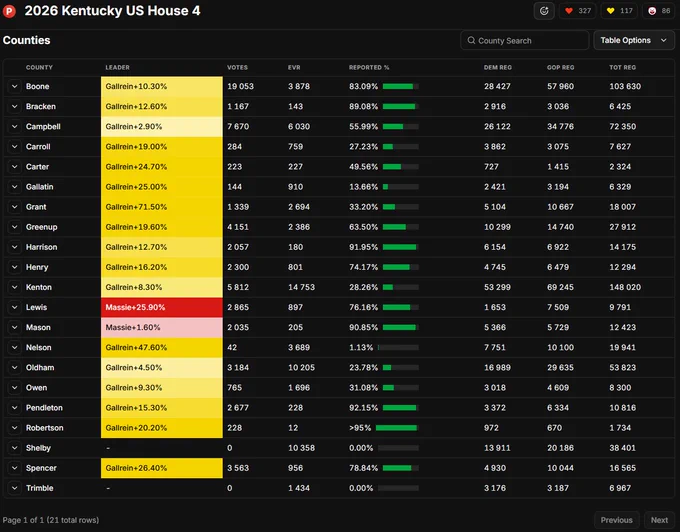Click the Kenton total registration 148 020
The width and height of the screenshot is (680, 532).
625,287
